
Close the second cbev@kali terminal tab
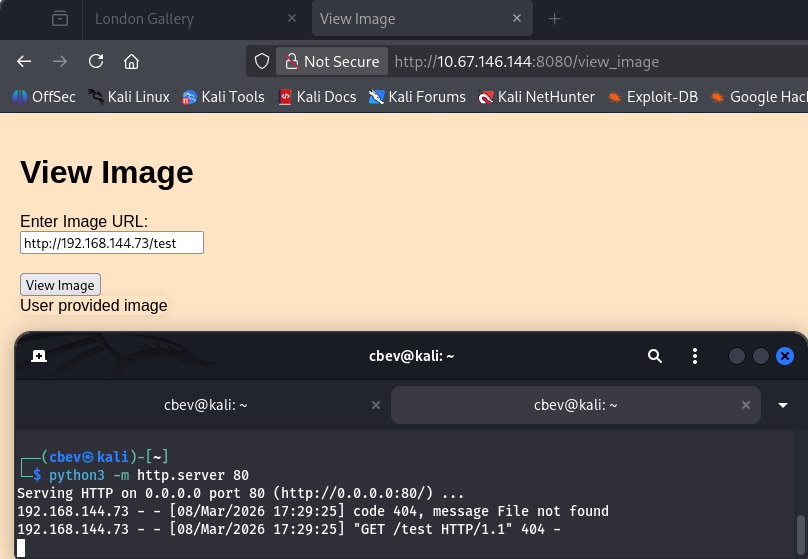[x=746, y=405]
